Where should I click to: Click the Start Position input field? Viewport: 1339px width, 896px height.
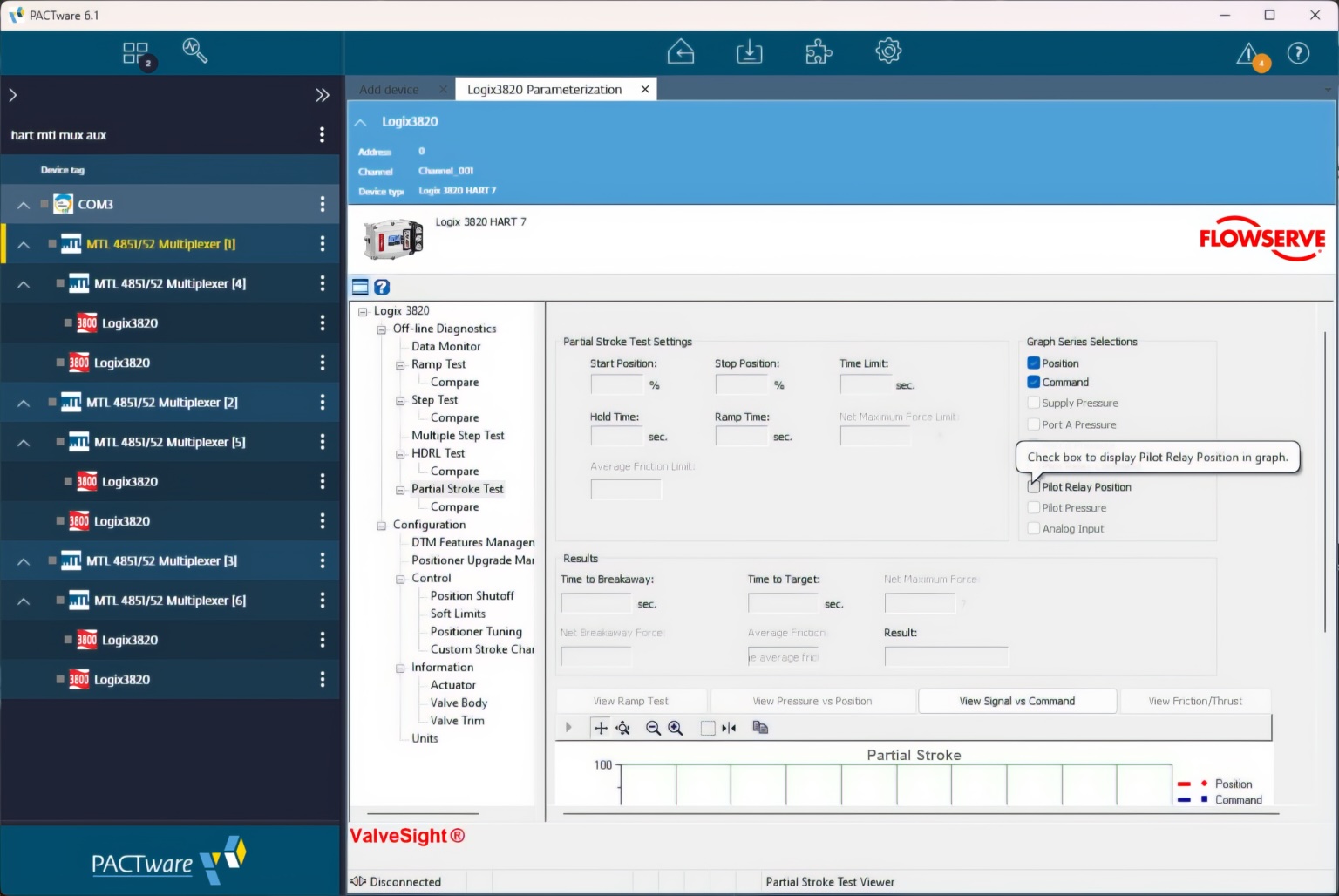(616, 384)
